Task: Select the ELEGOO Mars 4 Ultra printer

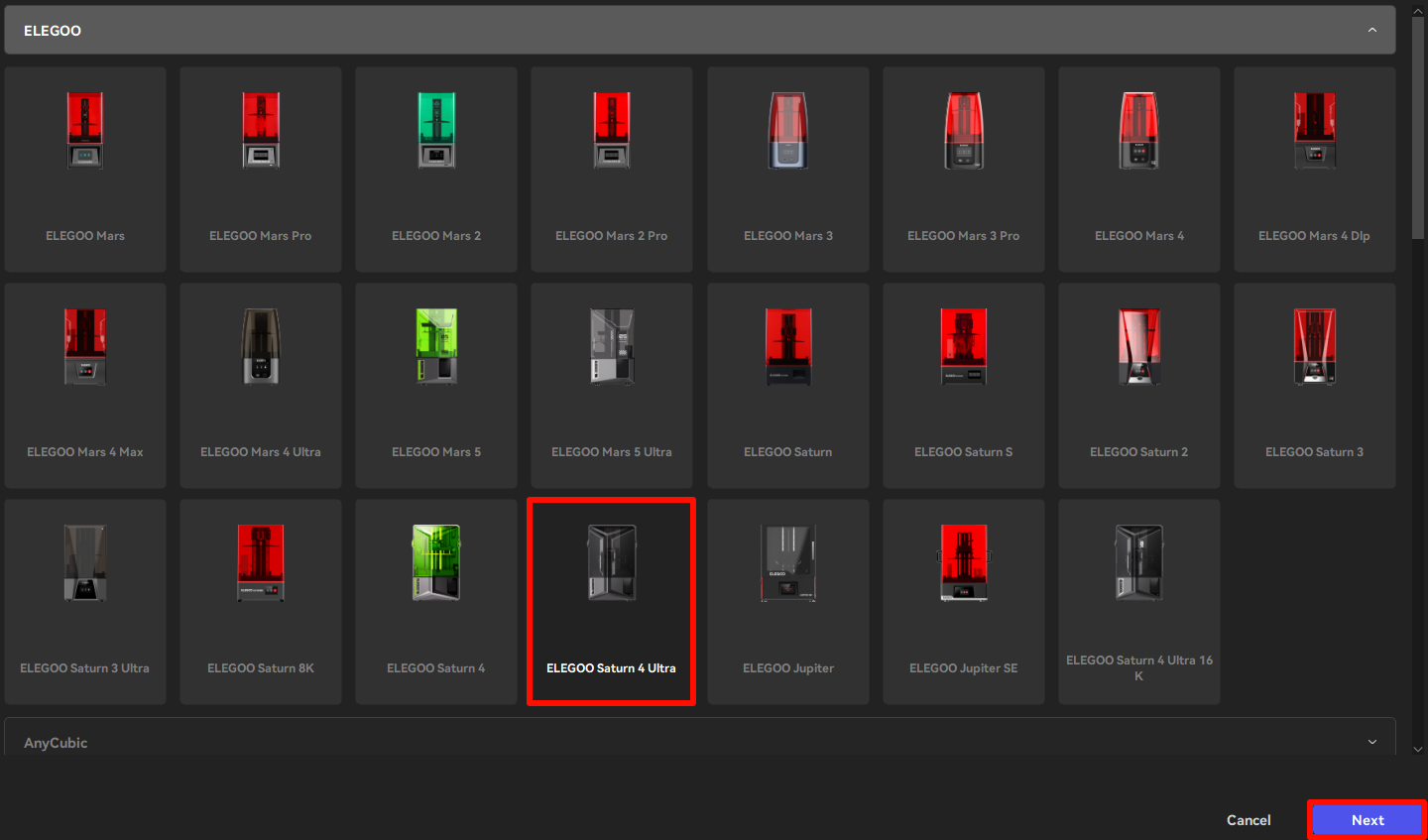Action: [x=261, y=386]
